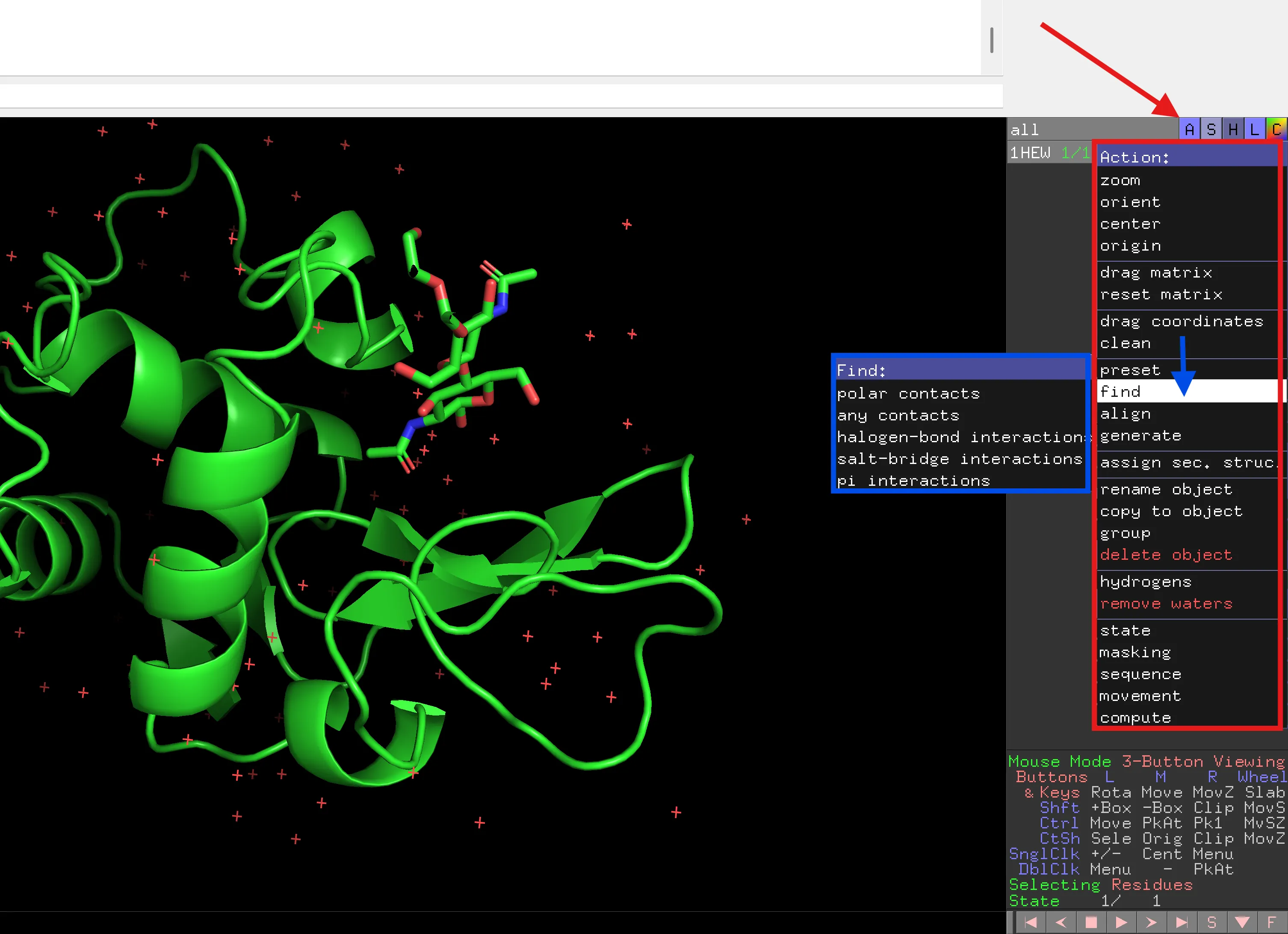Click the rewind to first frame button
The height and width of the screenshot is (934, 1288).
point(1031,922)
